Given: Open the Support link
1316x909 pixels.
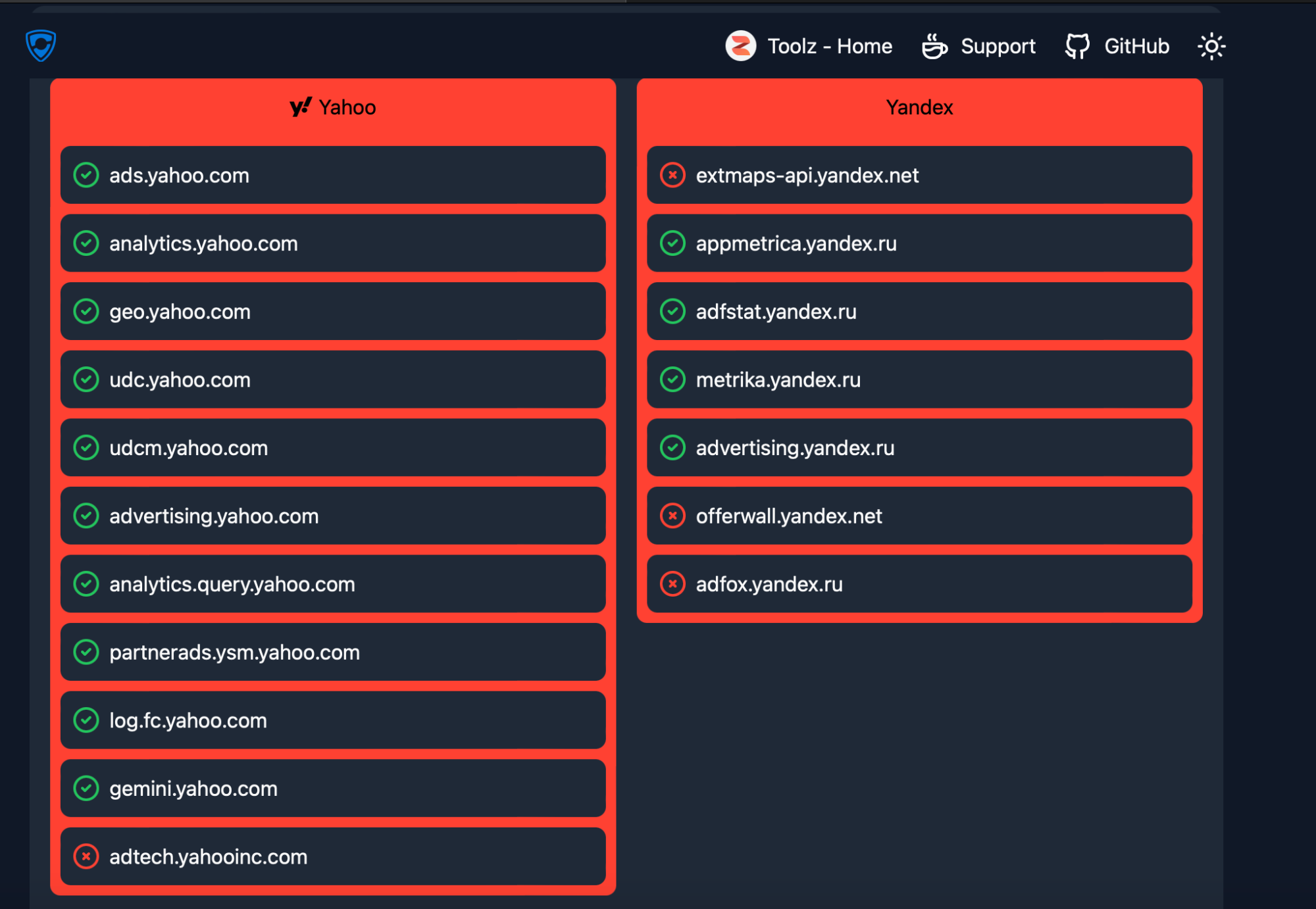Looking at the screenshot, I should tap(998, 46).
